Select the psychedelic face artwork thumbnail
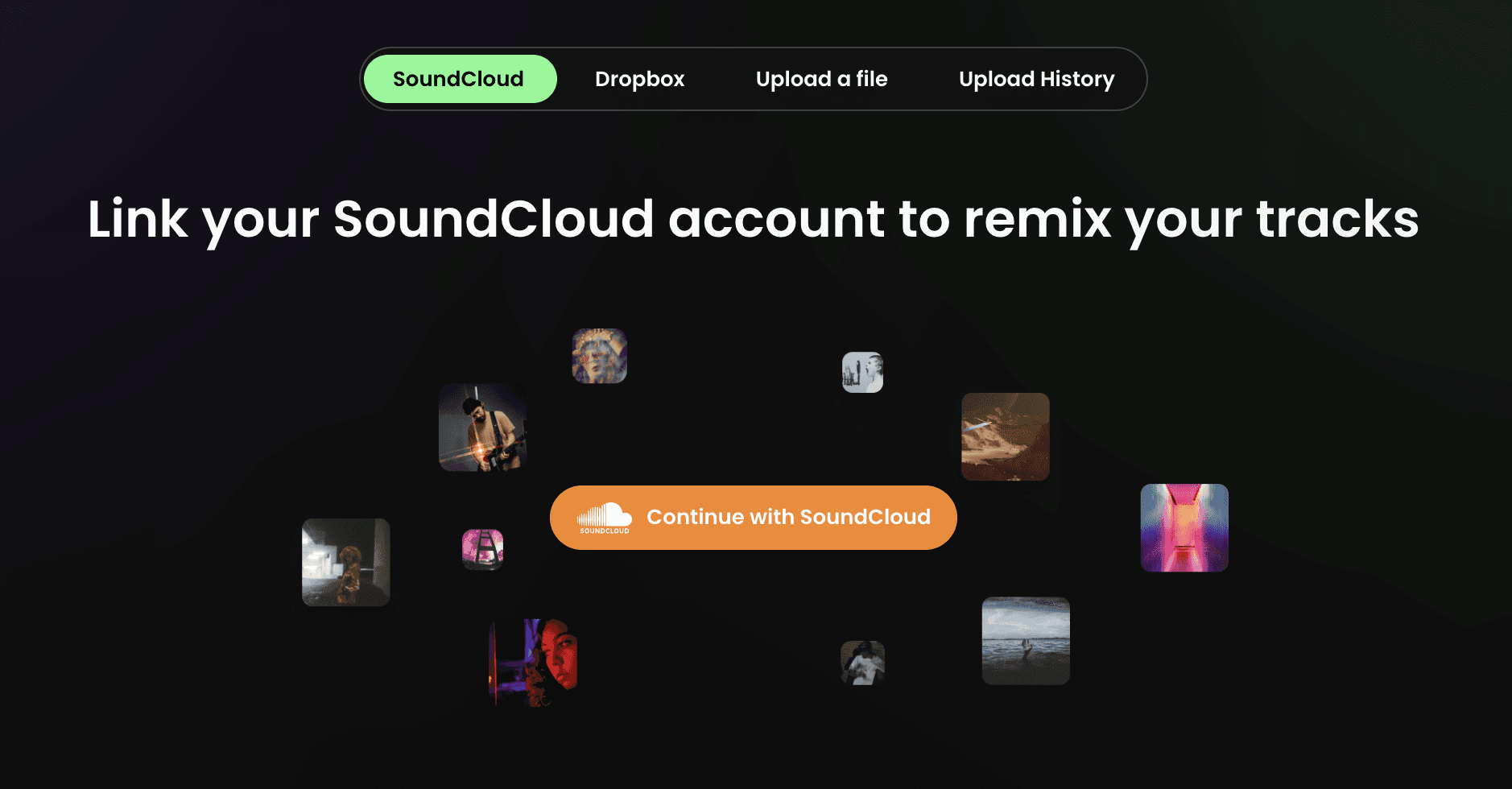 pos(599,356)
